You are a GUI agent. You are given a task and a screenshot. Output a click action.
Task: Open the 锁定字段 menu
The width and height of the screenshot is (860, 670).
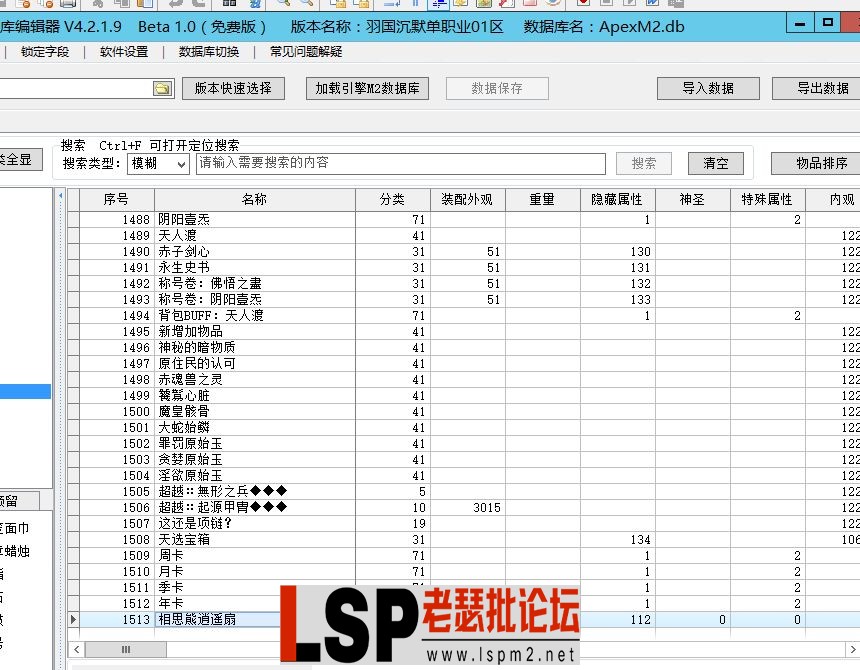click(x=45, y=52)
